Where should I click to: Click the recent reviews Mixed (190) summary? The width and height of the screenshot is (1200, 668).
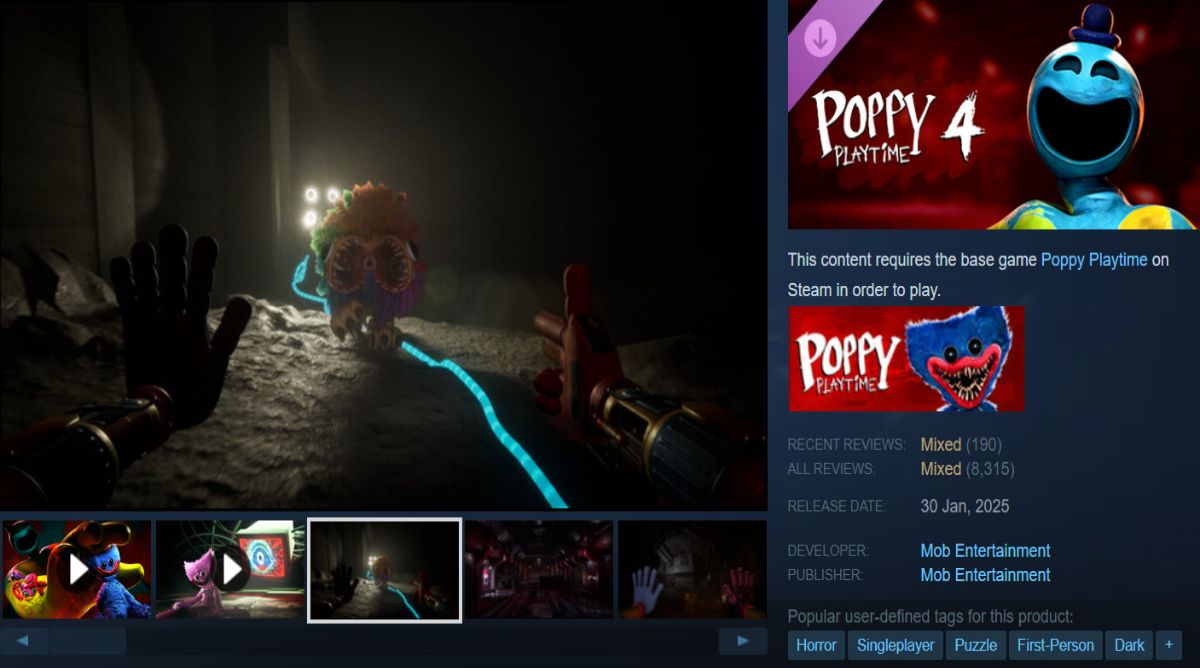pos(961,444)
